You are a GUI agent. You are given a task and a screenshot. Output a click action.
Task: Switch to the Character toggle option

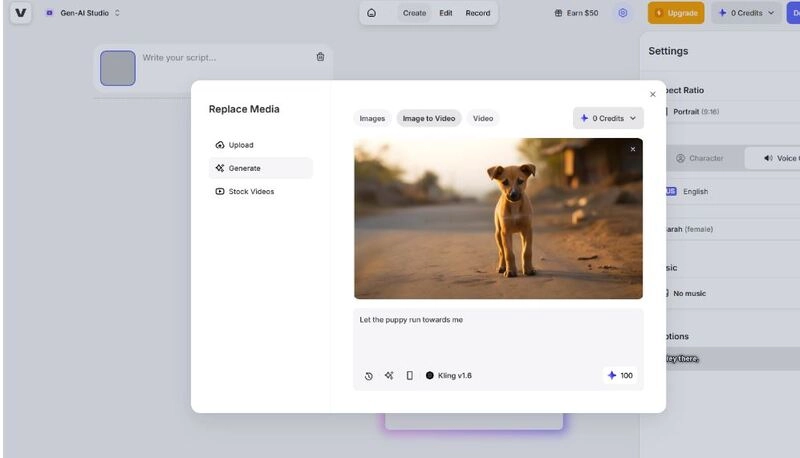[700, 158]
